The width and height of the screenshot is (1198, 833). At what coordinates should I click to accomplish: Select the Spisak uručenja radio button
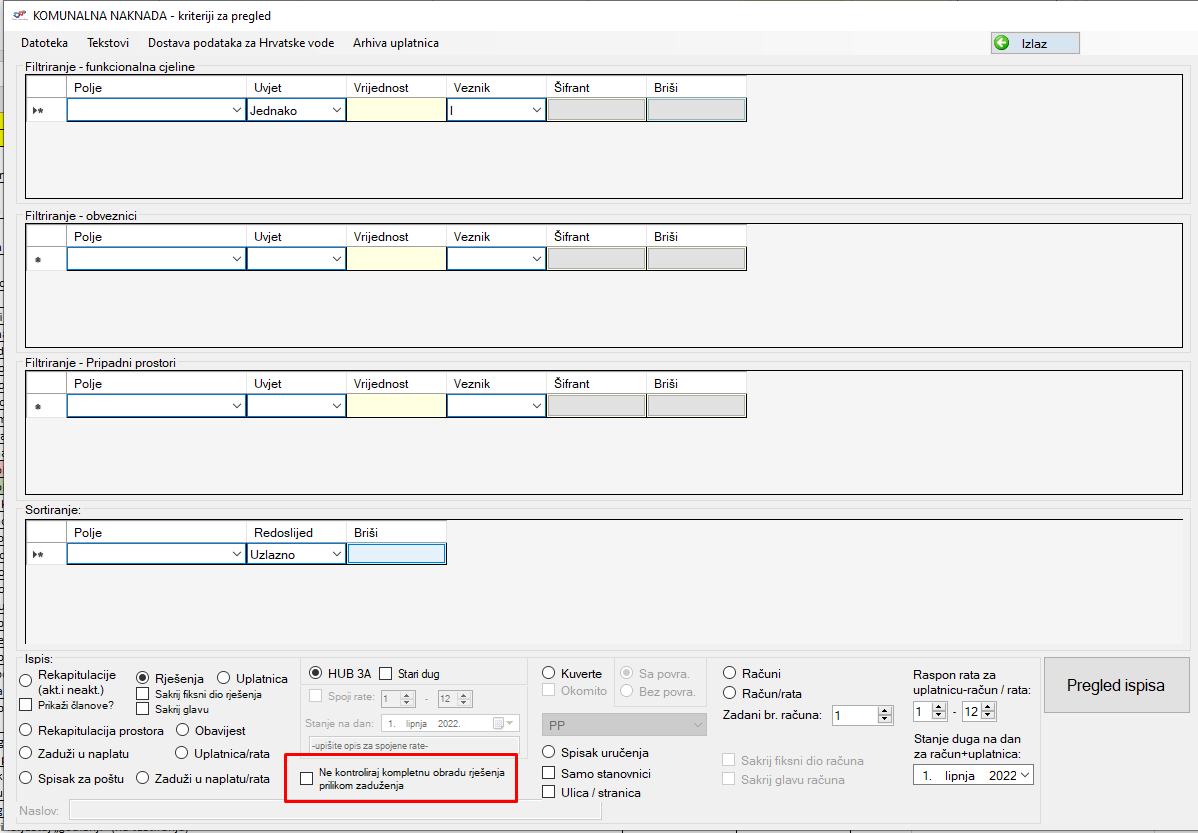click(x=549, y=752)
